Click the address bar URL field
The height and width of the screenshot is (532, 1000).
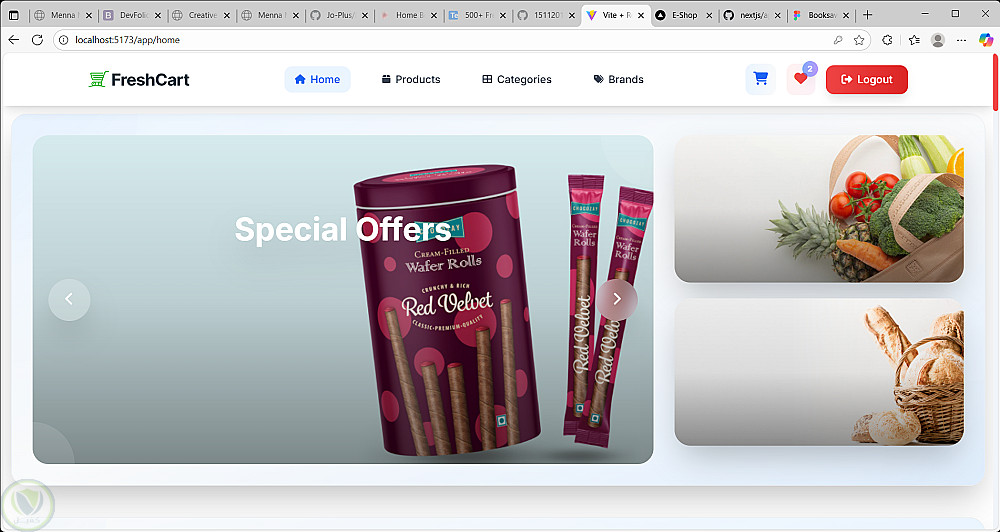[446, 40]
